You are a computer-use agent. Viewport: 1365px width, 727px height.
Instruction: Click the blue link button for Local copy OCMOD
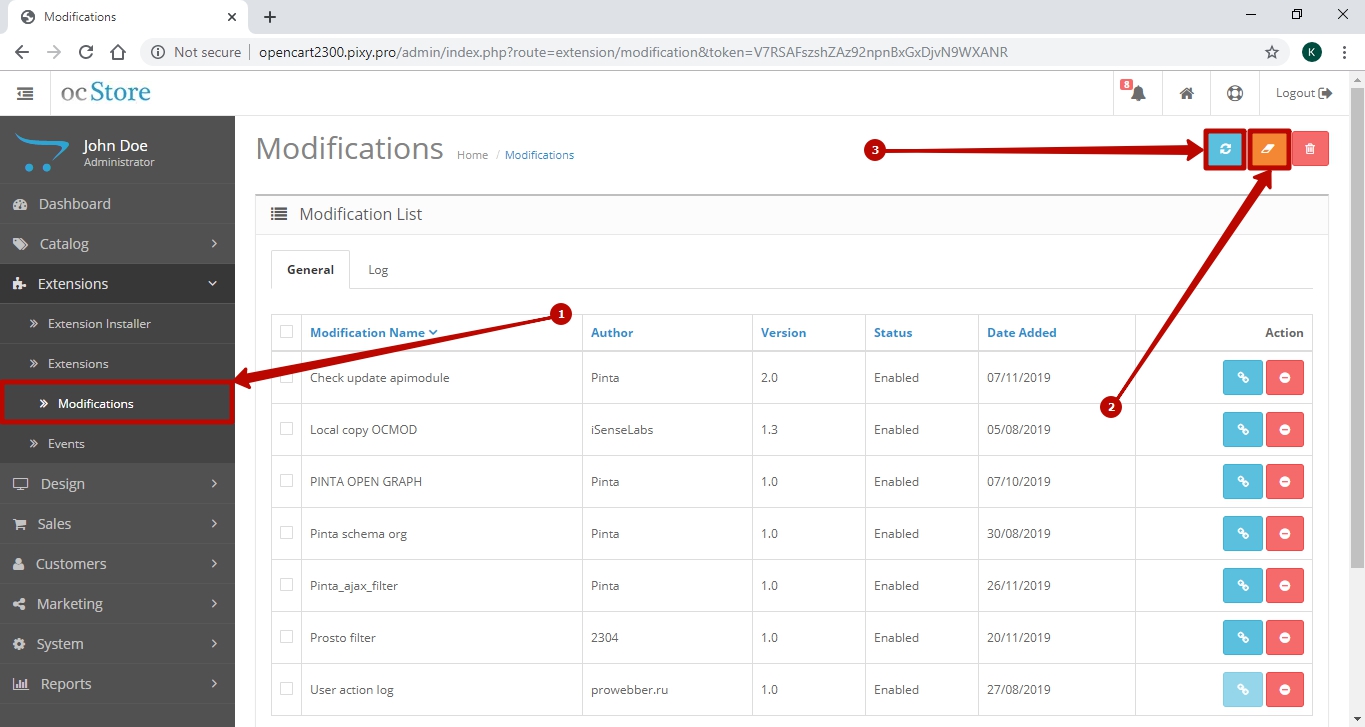pyautogui.click(x=1243, y=429)
